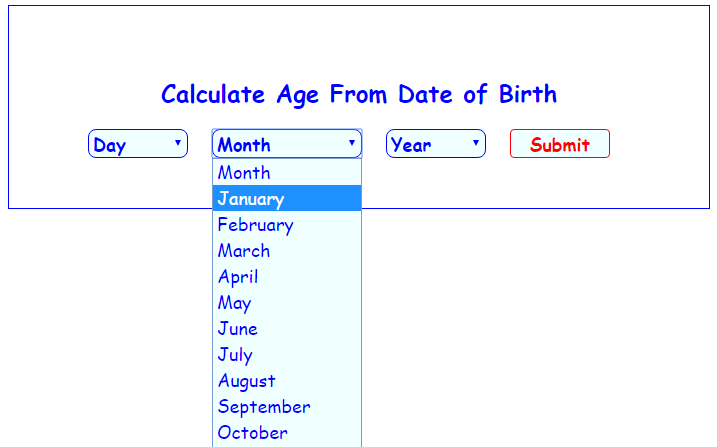Viewport: 717px width, 447px height.
Task: Select the placeholder Month option in list
Action: tap(287, 172)
